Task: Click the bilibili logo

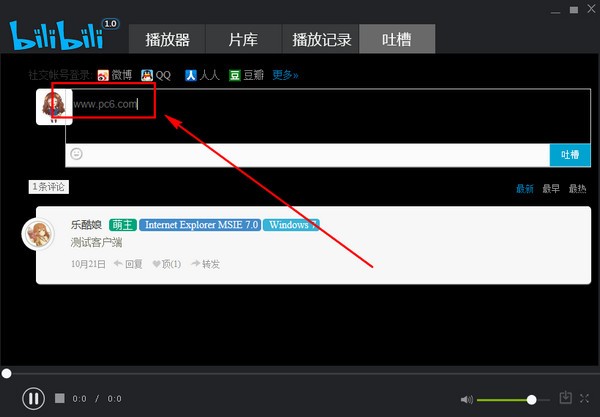Action: coord(56,35)
